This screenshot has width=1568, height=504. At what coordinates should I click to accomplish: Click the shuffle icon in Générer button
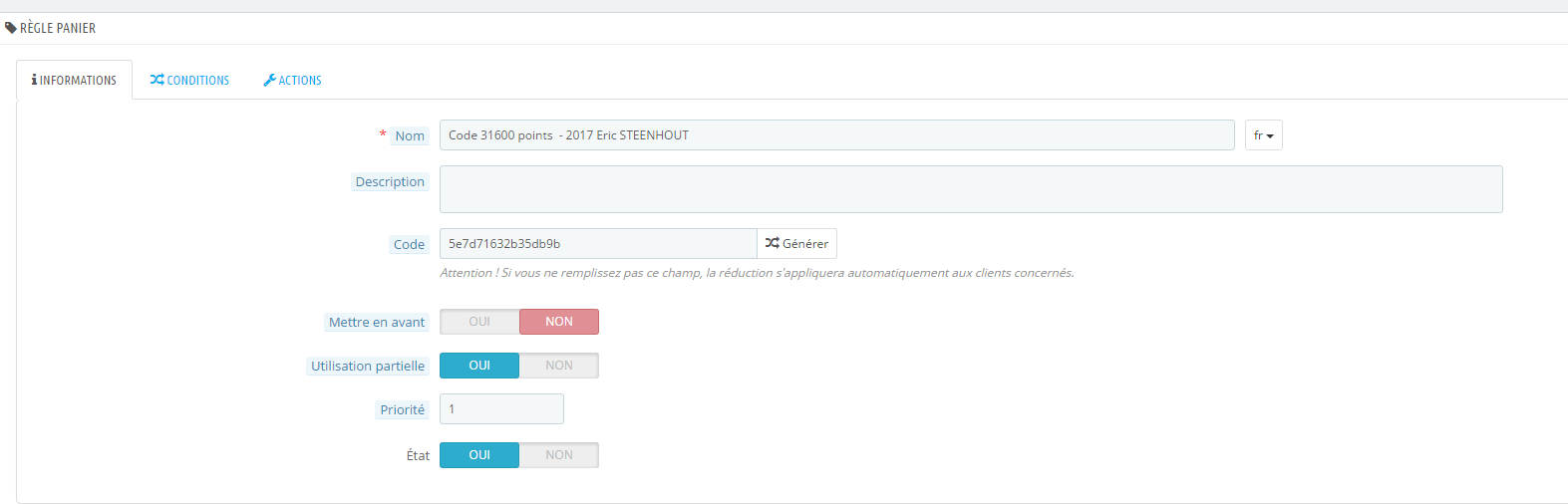pos(772,243)
